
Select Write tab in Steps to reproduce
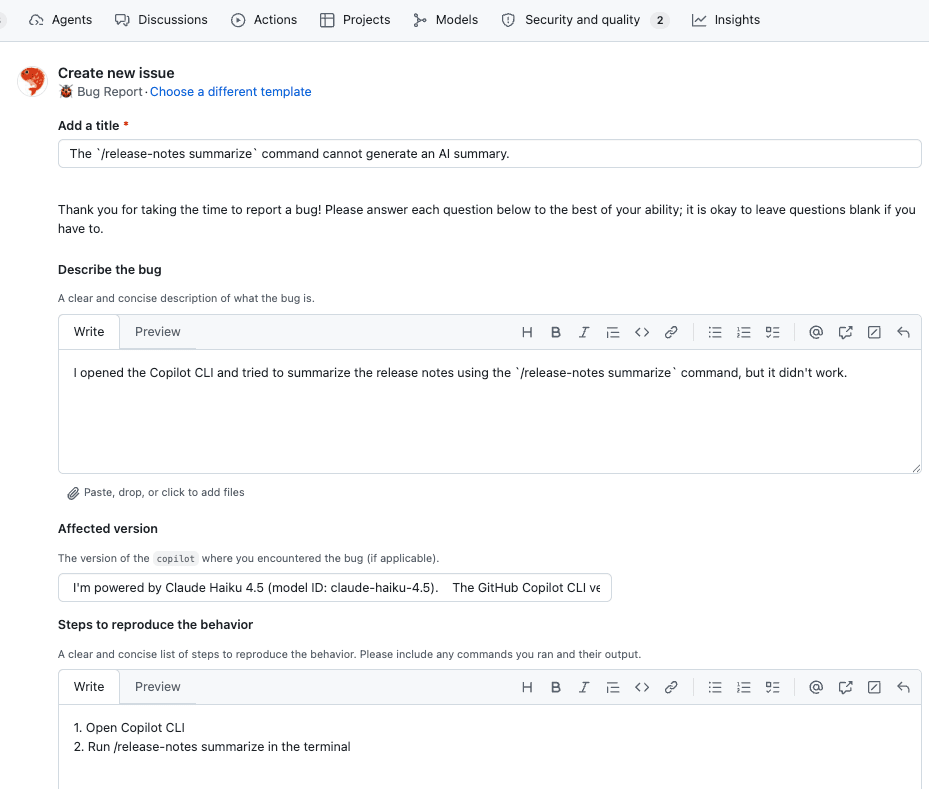(x=89, y=687)
